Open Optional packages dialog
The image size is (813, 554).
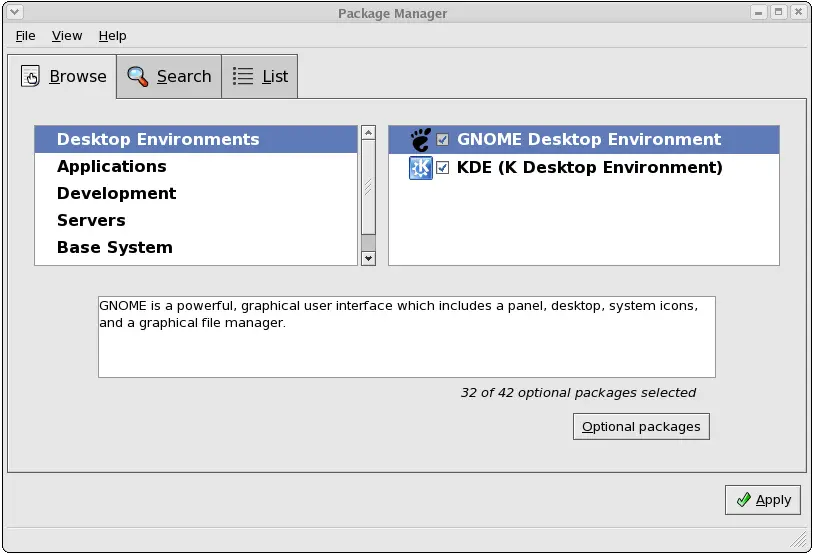click(641, 427)
